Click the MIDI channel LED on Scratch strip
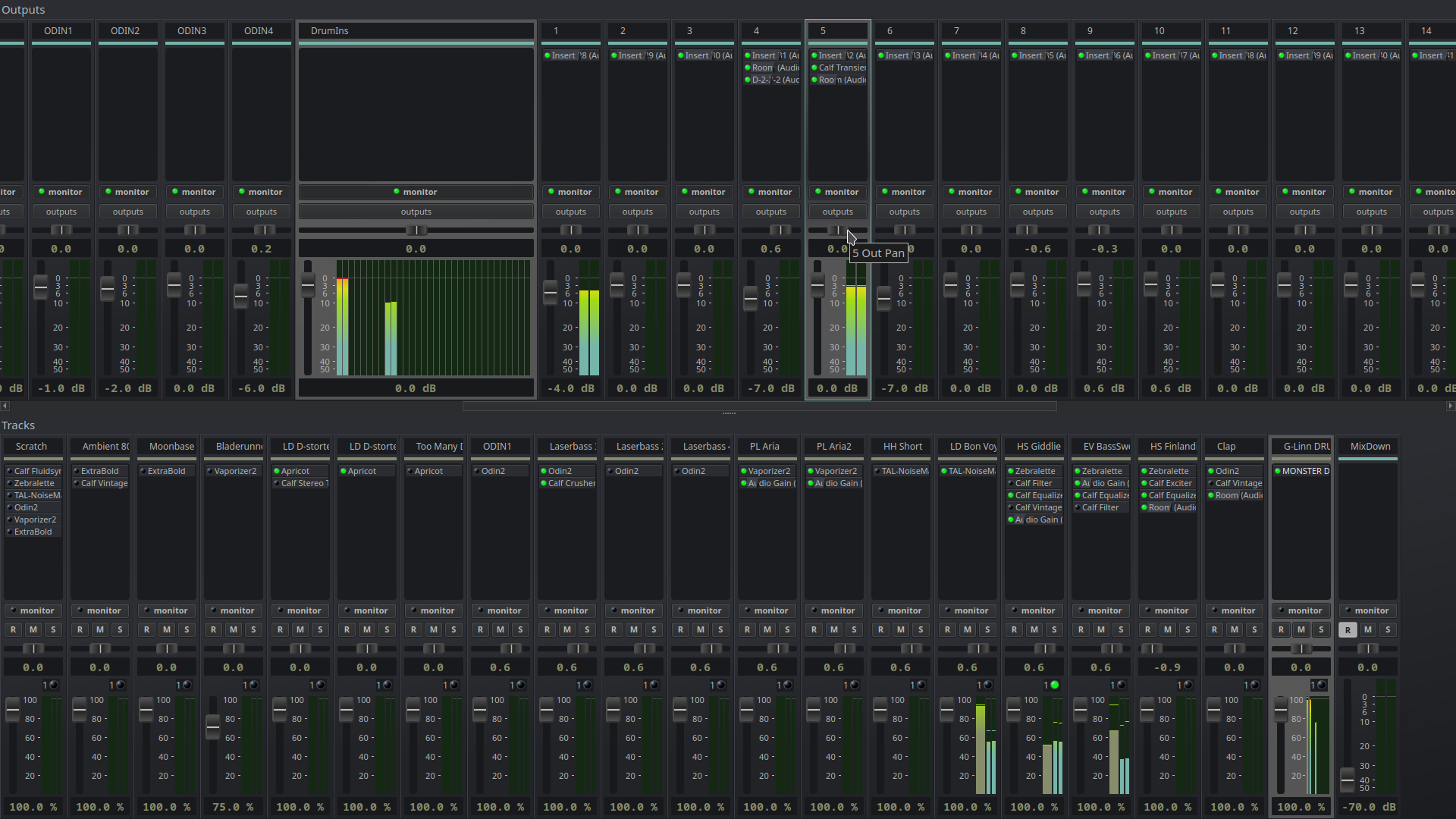Image resolution: width=1456 pixels, height=819 pixels. point(53,685)
